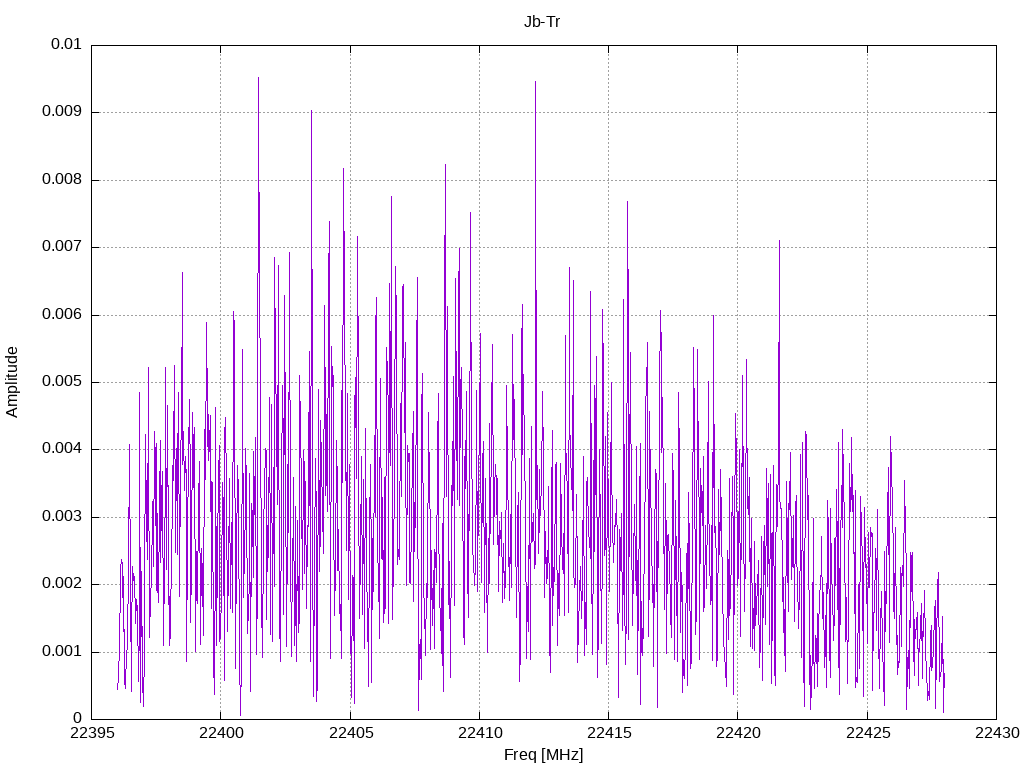Click the y-axis tick label 0 at origin
This screenshot has height=768, width=1024.
pyautogui.click(x=78, y=719)
